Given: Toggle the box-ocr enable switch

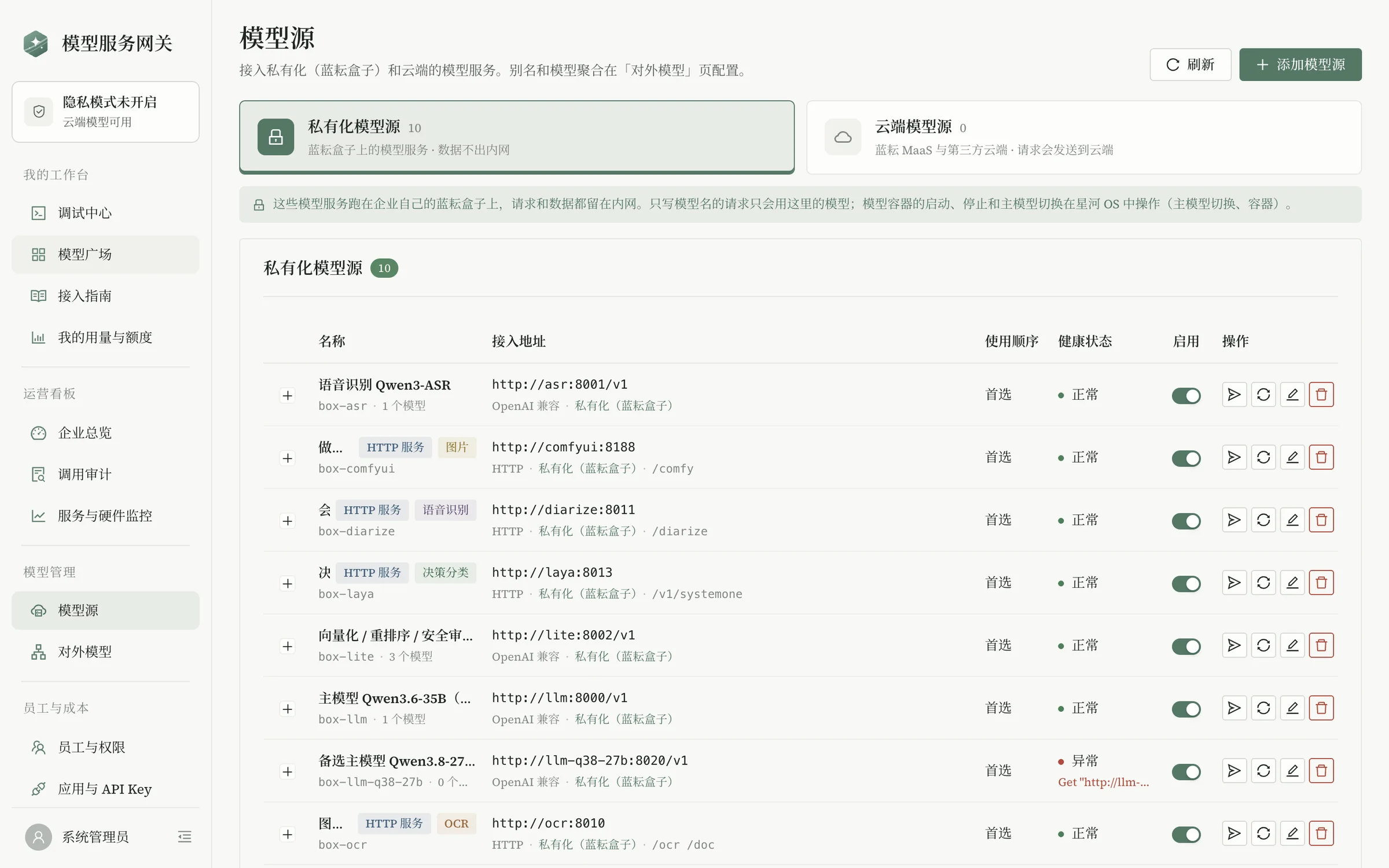Looking at the screenshot, I should [x=1186, y=834].
